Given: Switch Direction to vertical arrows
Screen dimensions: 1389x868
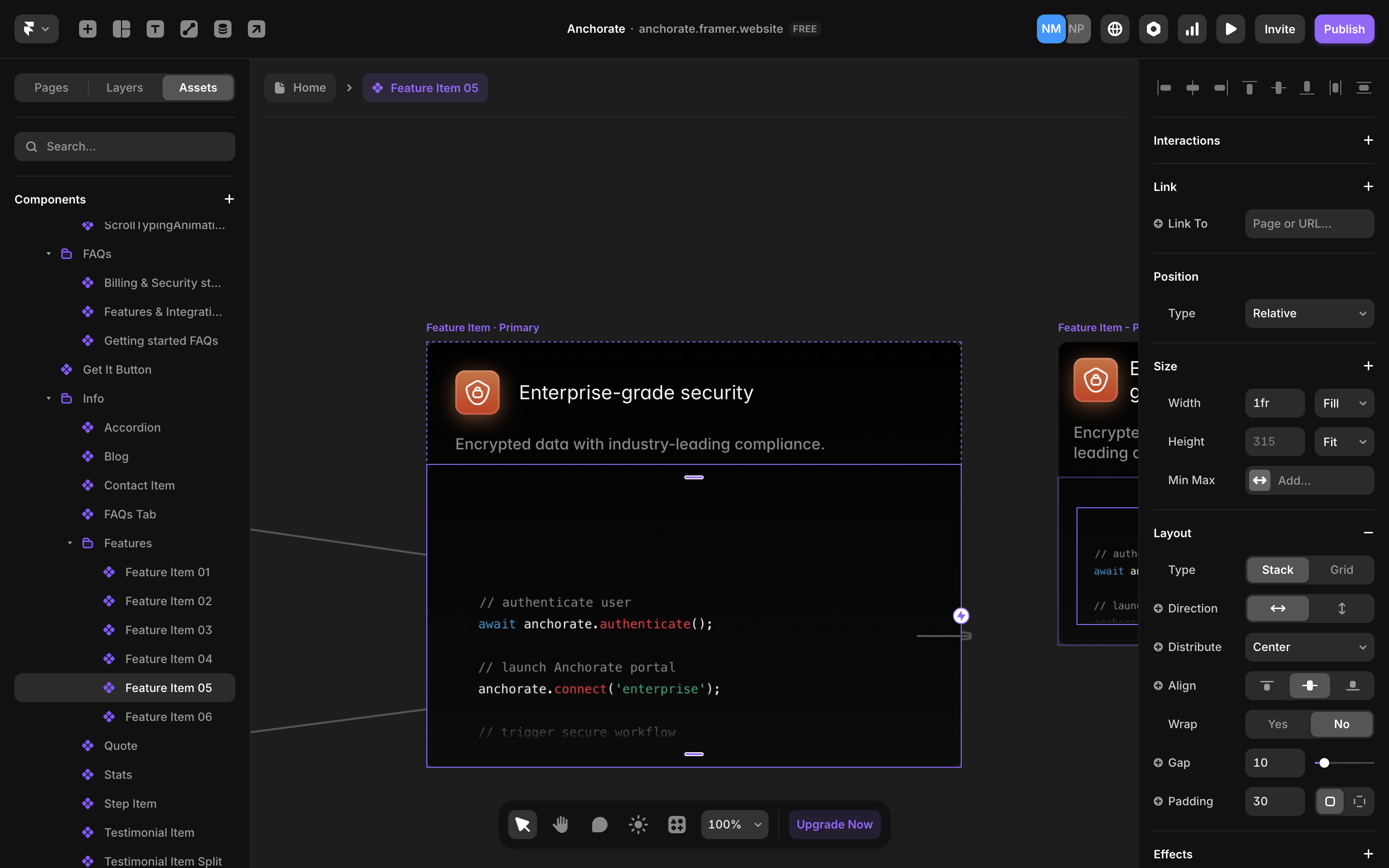Looking at the screenshot, I should coord(1341,609).
